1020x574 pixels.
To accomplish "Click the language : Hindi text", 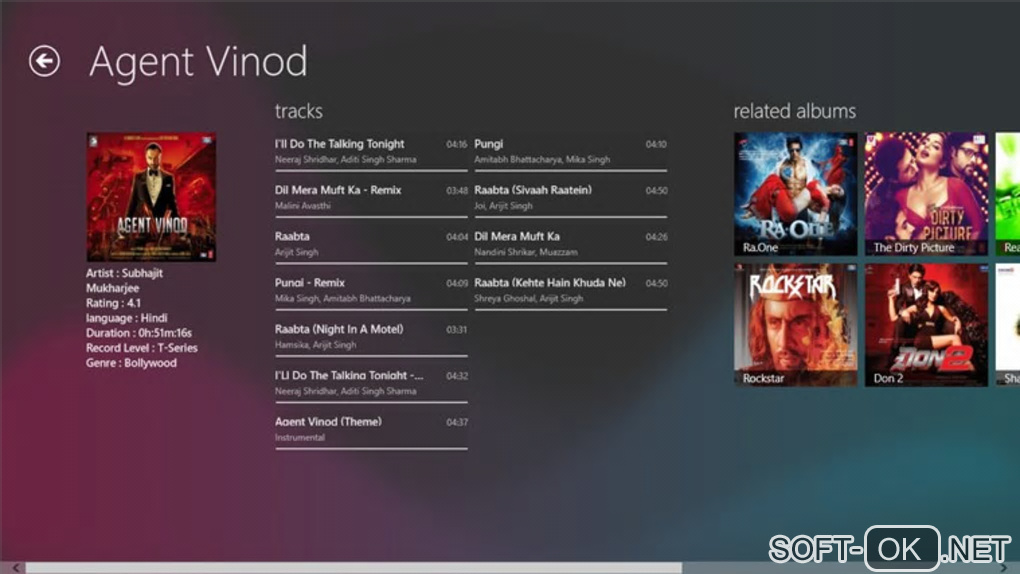I will click(127, 318).
